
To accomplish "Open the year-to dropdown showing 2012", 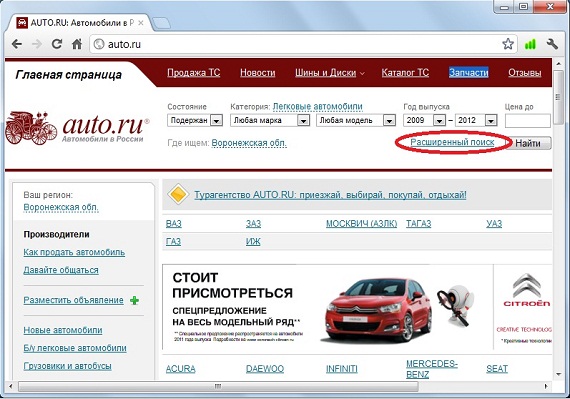I will pyautogui.click(x=476, y=120).
